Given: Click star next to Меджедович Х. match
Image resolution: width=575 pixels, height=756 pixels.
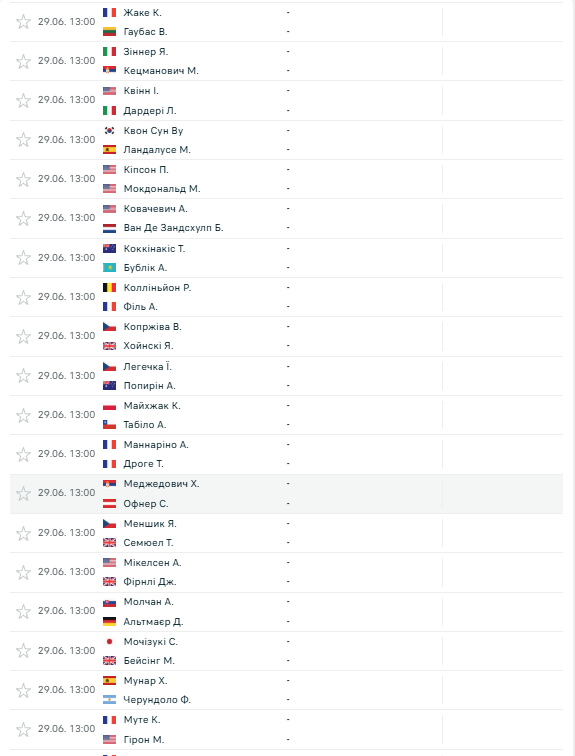Looking at the screenshot, I should 23,493.
